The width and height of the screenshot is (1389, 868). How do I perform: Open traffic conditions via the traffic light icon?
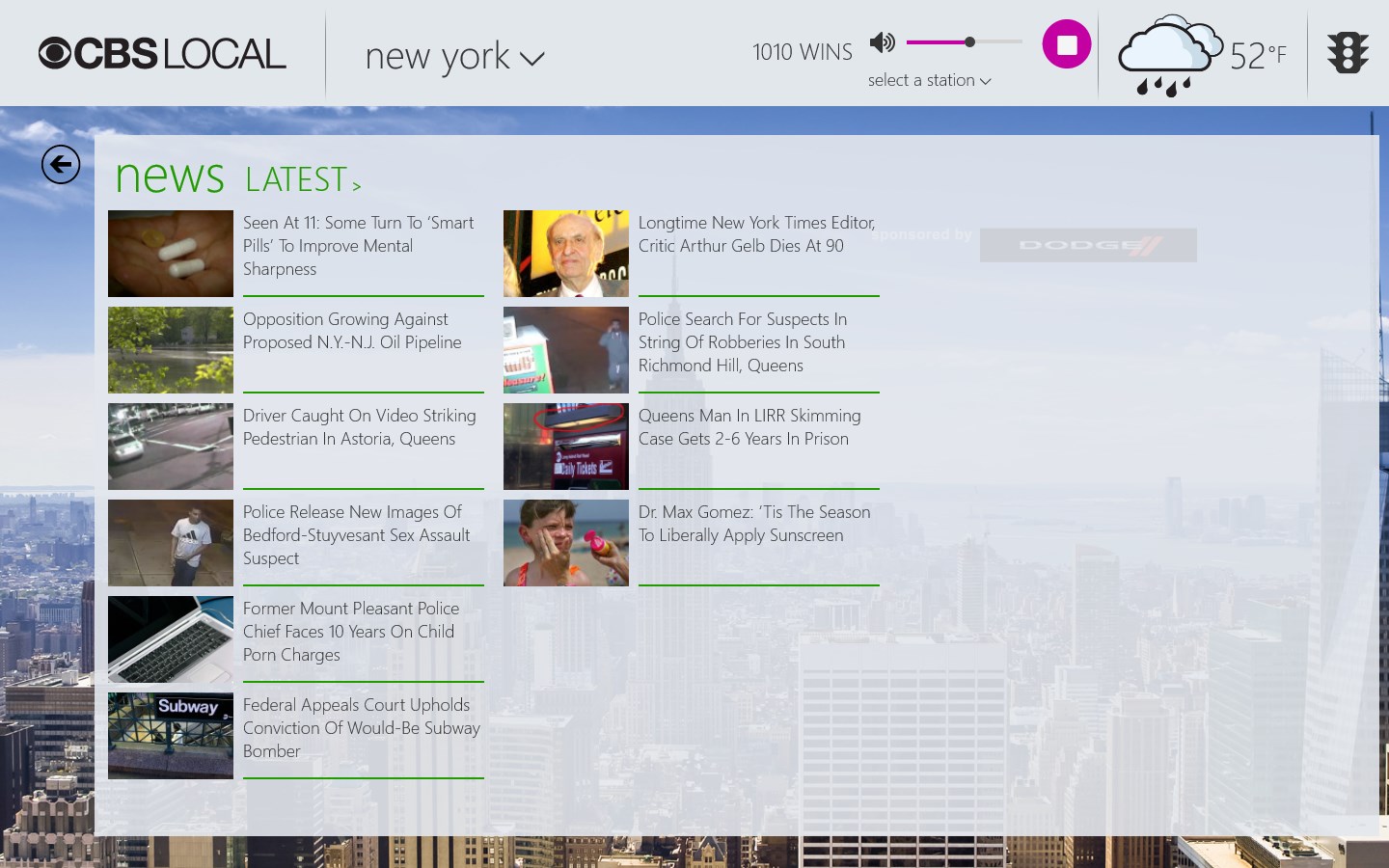(1348, 53)
